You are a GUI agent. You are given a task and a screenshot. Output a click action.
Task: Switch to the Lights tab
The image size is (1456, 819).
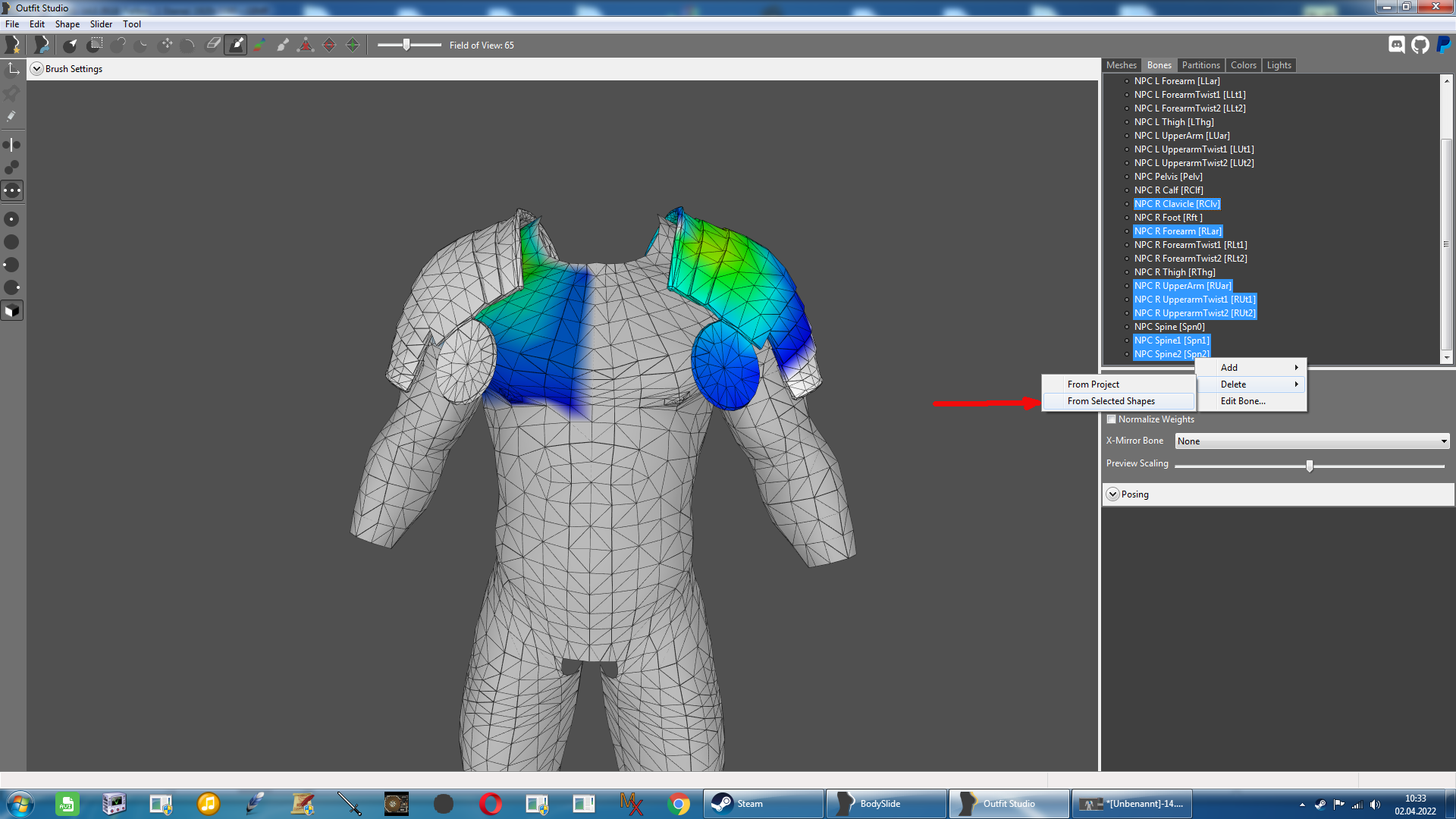pyautogui.click(x=1279, y=65)
